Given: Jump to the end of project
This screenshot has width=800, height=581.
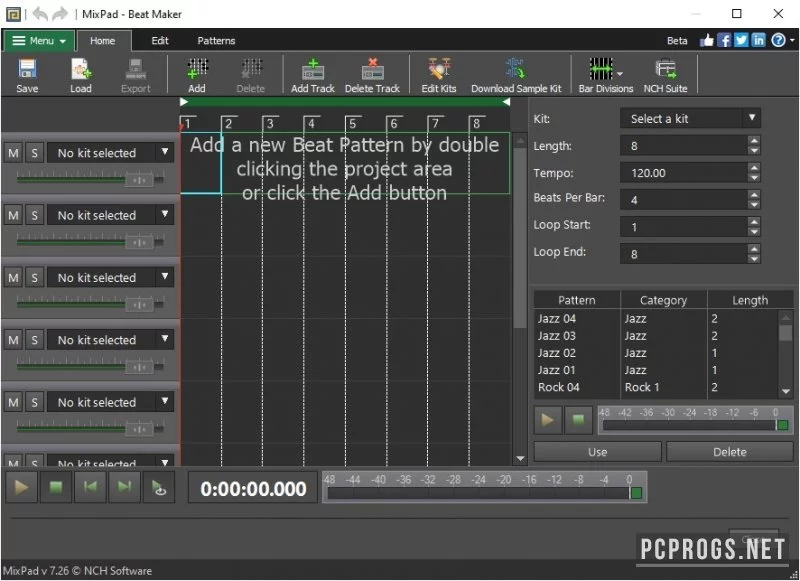Looking at the screenshot, I should point(124,488).
